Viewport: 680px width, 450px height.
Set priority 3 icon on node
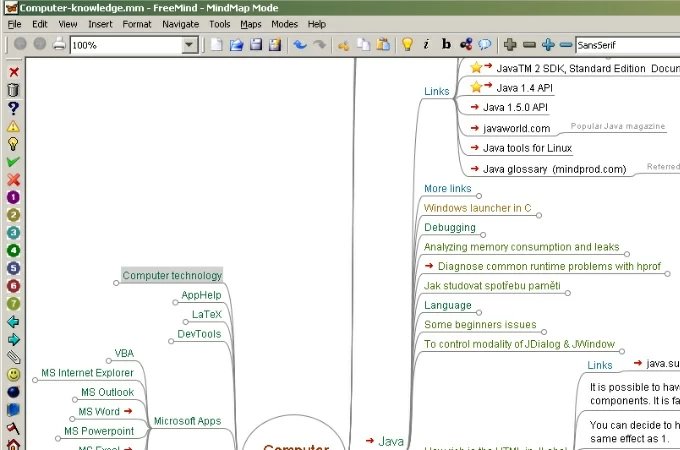[13, 233]
